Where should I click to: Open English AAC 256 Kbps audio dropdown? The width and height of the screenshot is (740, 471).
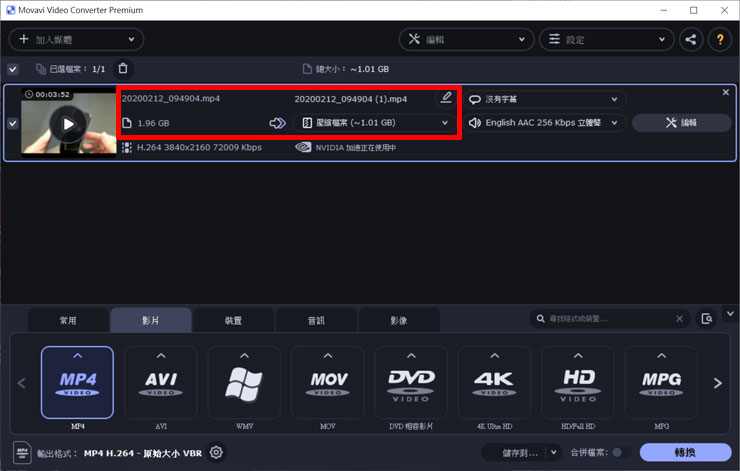point(545,123)
